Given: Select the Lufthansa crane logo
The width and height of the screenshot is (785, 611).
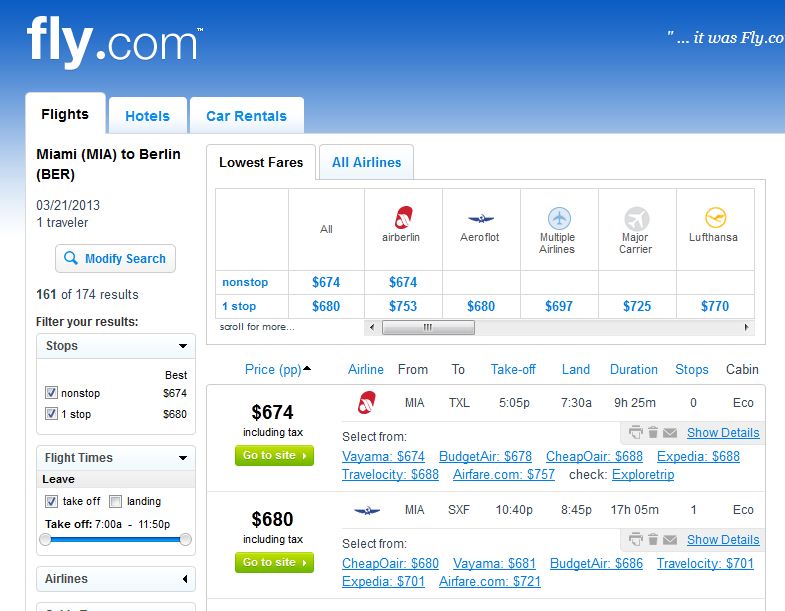Looking at the screenshot, I should (x=715, y=218).
